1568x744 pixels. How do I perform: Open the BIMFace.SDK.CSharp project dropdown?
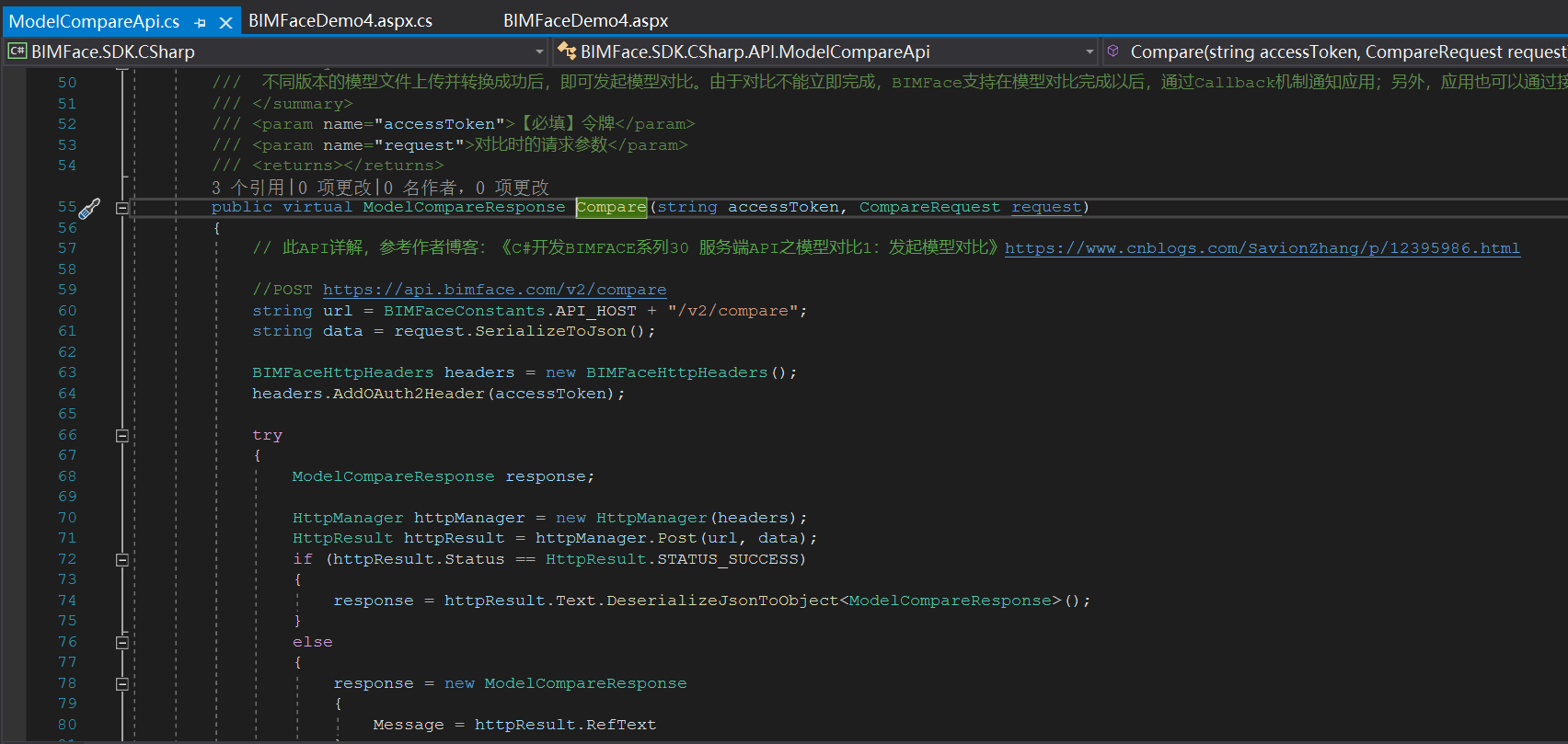[540, 52]
